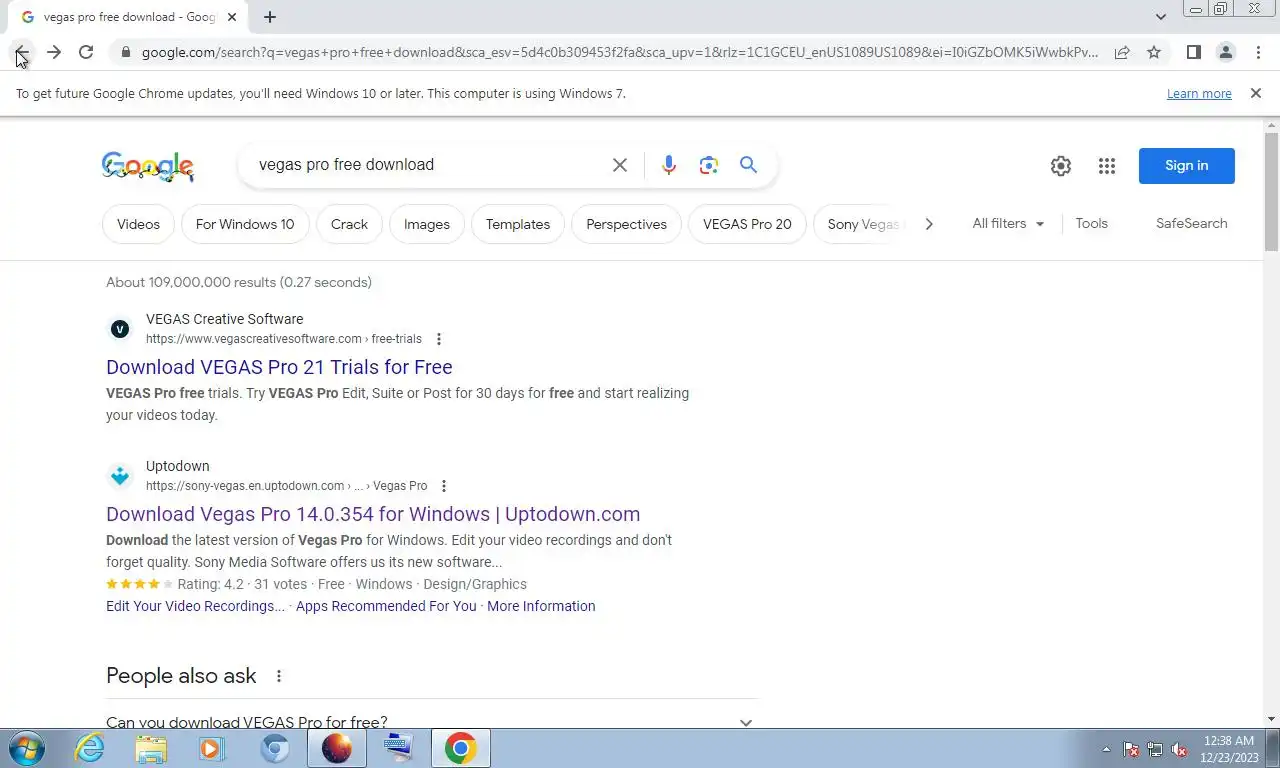Start a voice search with the microphone
Screen dimensions: 1280x768
tap(669, 165)
